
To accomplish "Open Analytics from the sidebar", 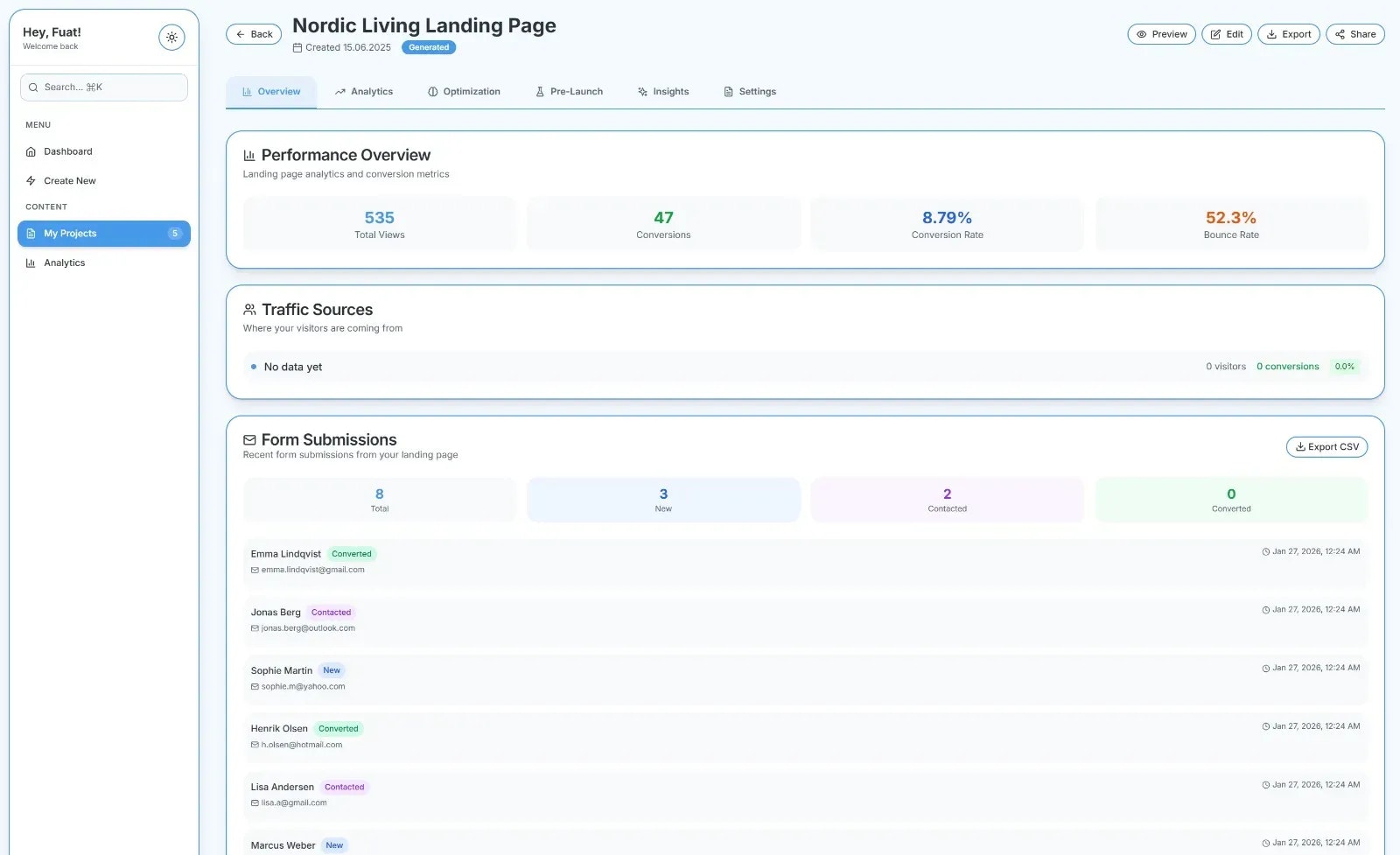I will 65,263.
